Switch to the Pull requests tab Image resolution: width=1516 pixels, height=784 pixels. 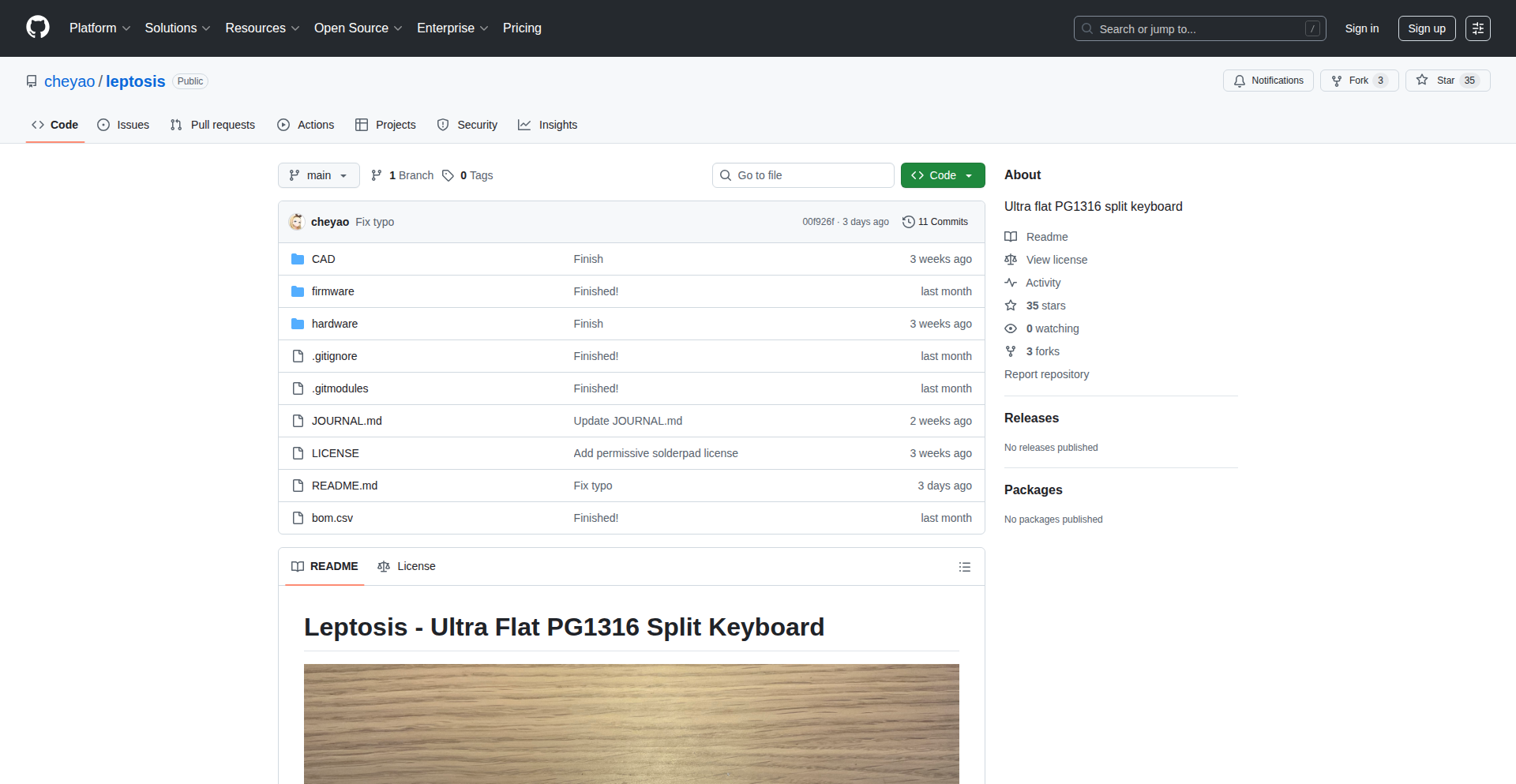tap(212, 125)
